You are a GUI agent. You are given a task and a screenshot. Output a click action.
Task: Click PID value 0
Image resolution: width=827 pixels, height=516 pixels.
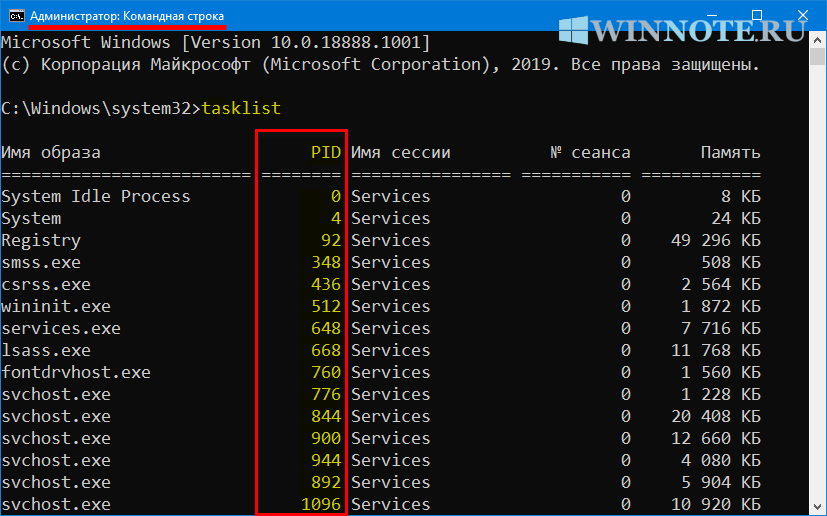click(x=336, y=196)
